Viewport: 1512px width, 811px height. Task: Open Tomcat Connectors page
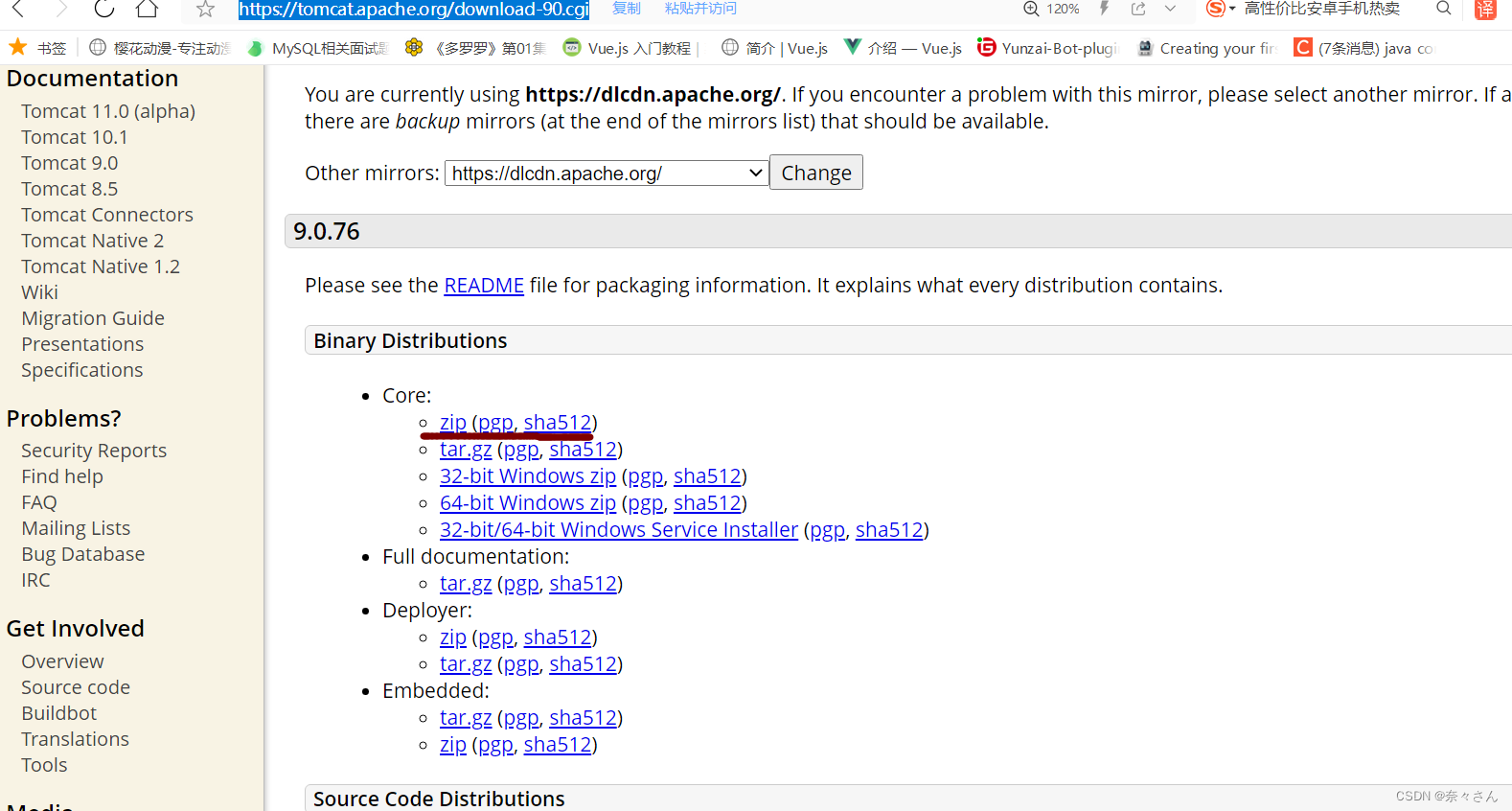[x=107, y=215]
